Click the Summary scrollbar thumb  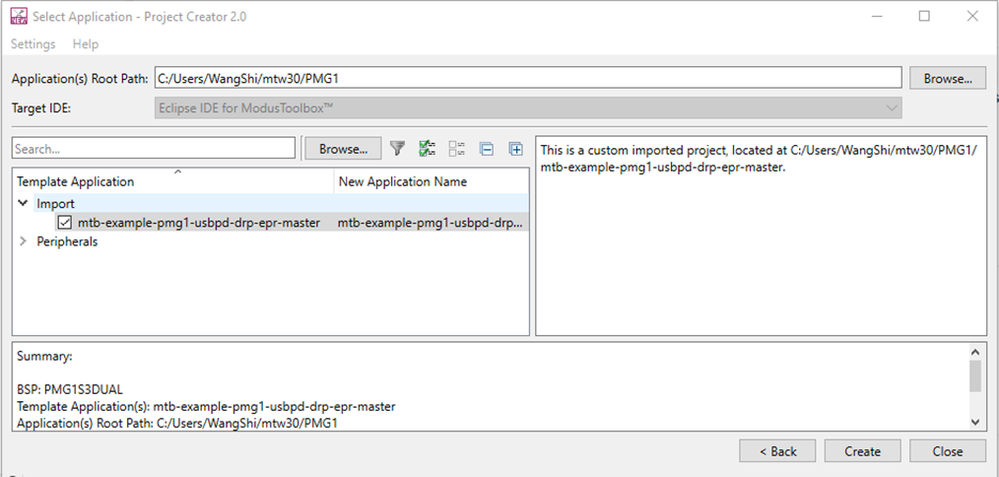(975, 376)
